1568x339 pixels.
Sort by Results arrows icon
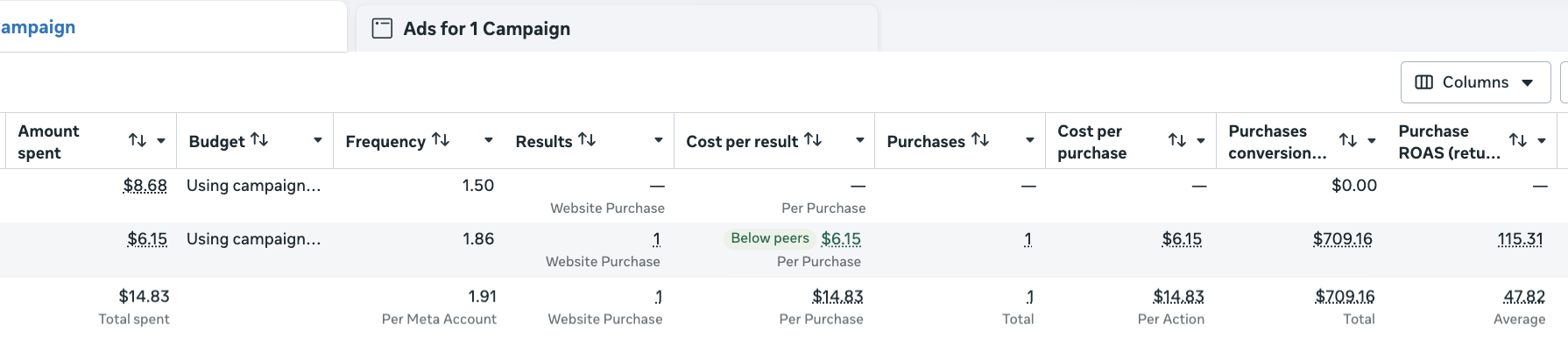tap(587, 139)
